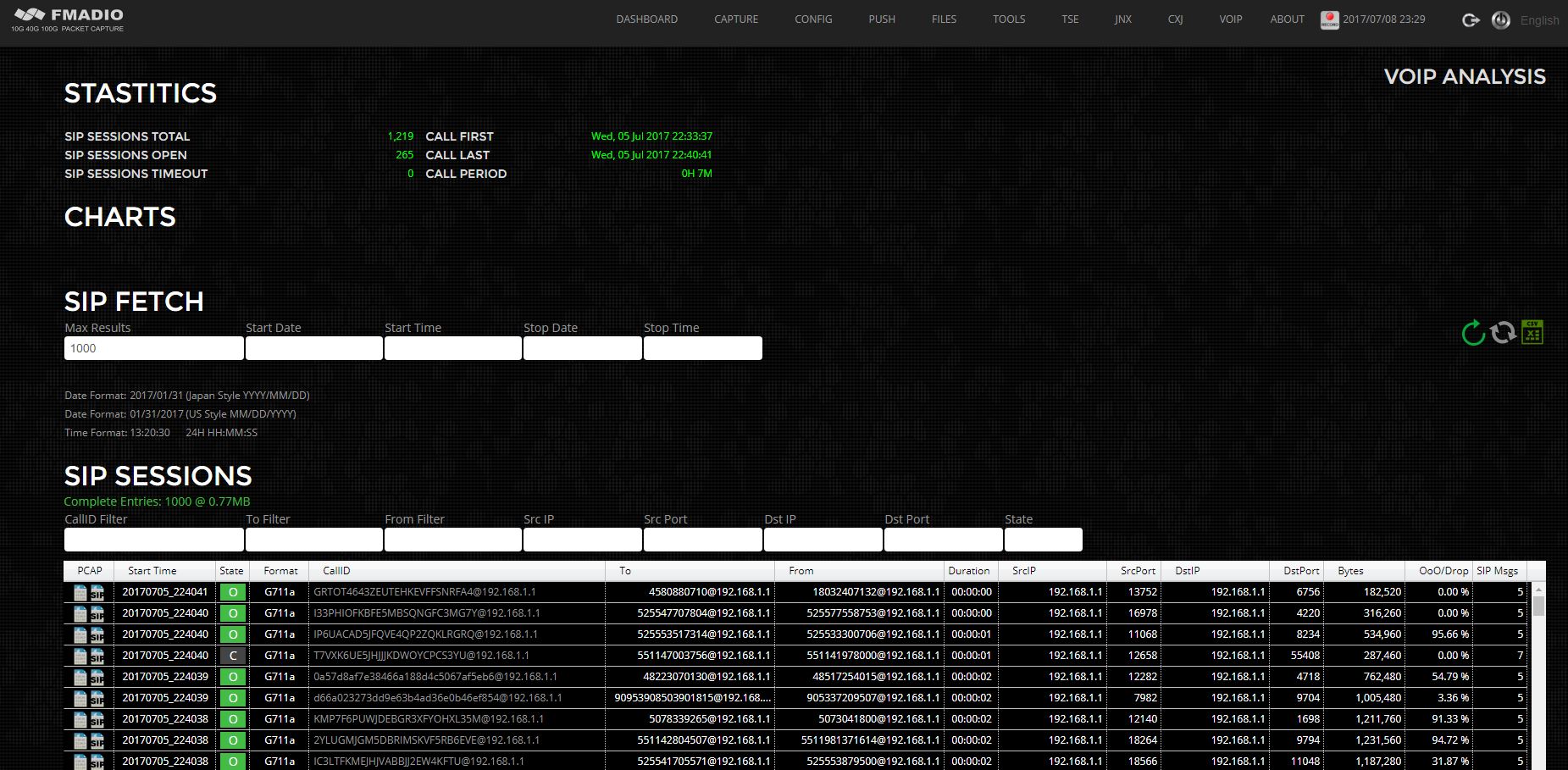Click SIP file icon in first session row
1568x770 pixels.
click(x=97, y=592)
